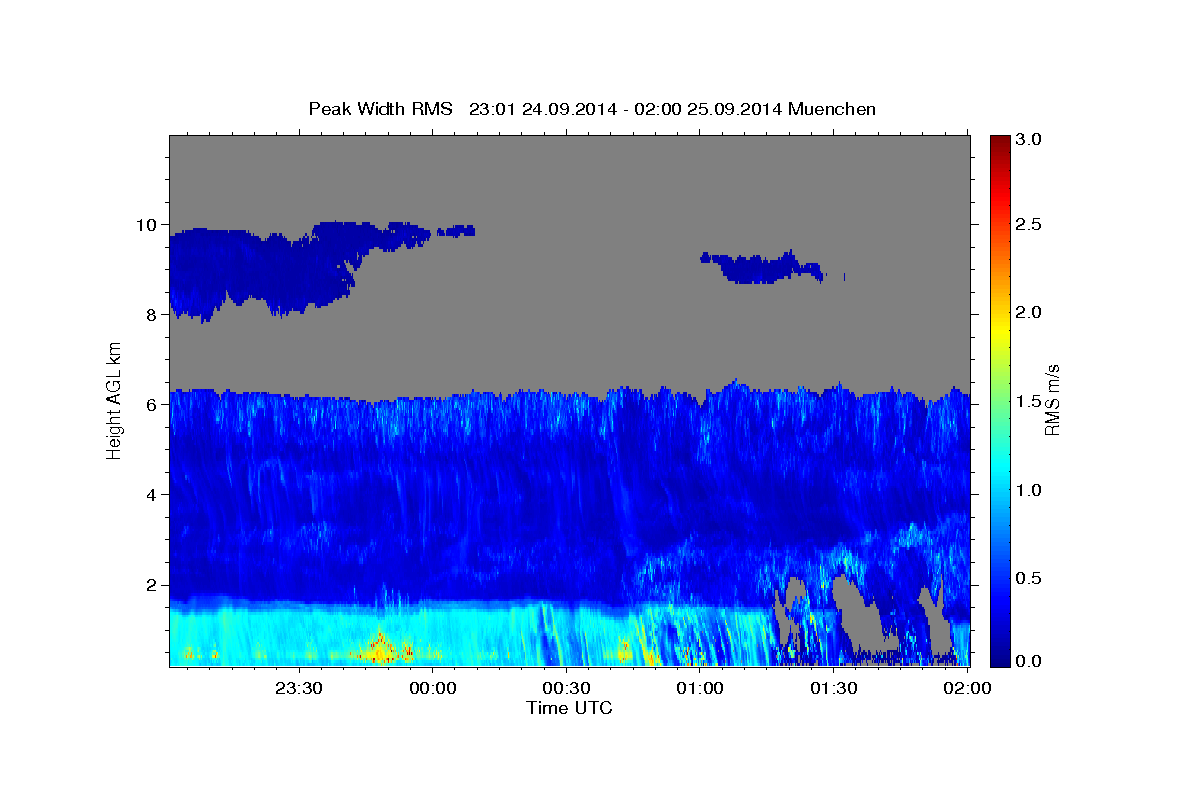Click the '00:00' time axis label
1200x800 pixels.
click(x=434, y=688)
